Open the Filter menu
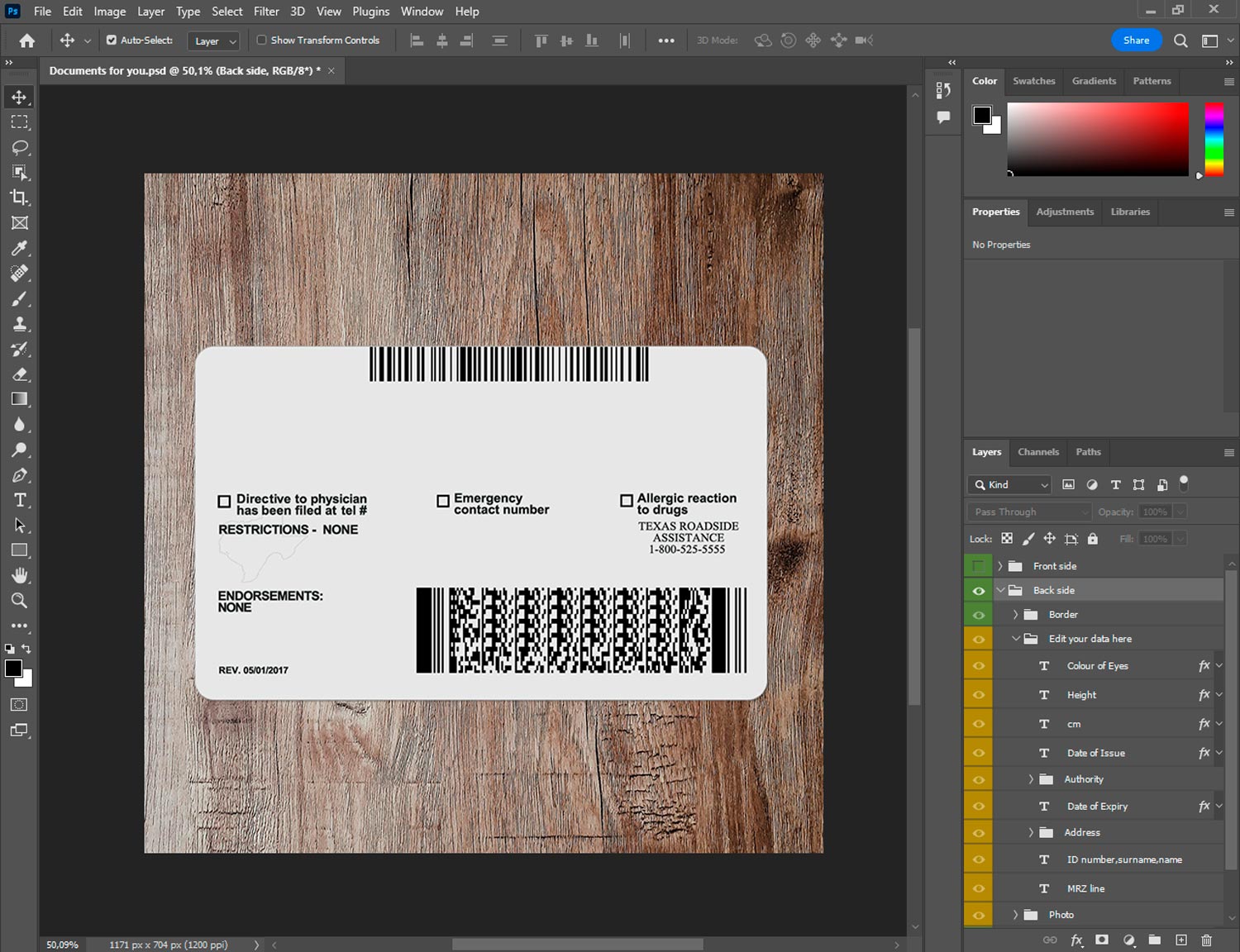The image size is (1240, 952). 266,12
